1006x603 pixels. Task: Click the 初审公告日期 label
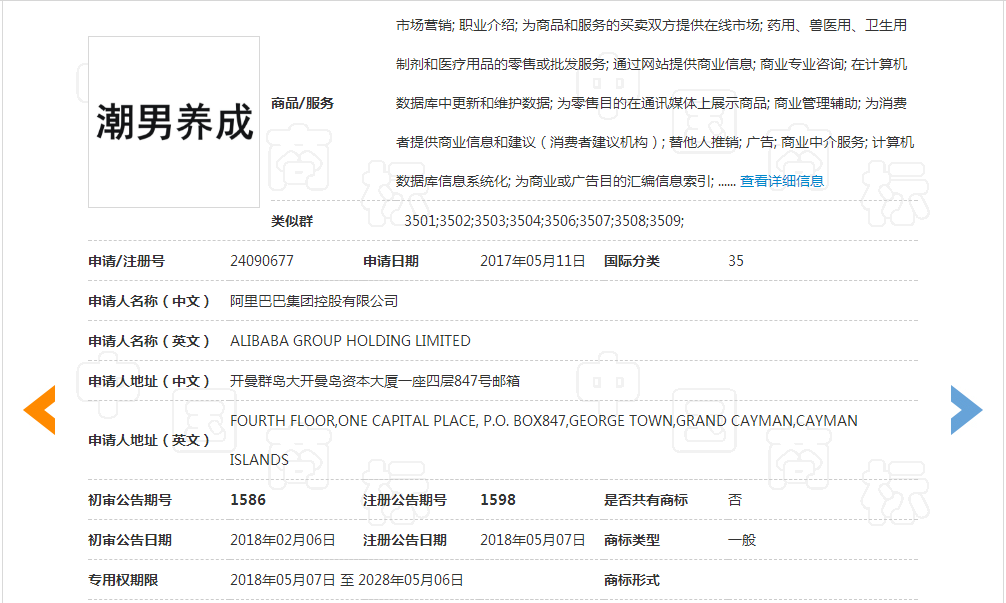pos(130,541)
